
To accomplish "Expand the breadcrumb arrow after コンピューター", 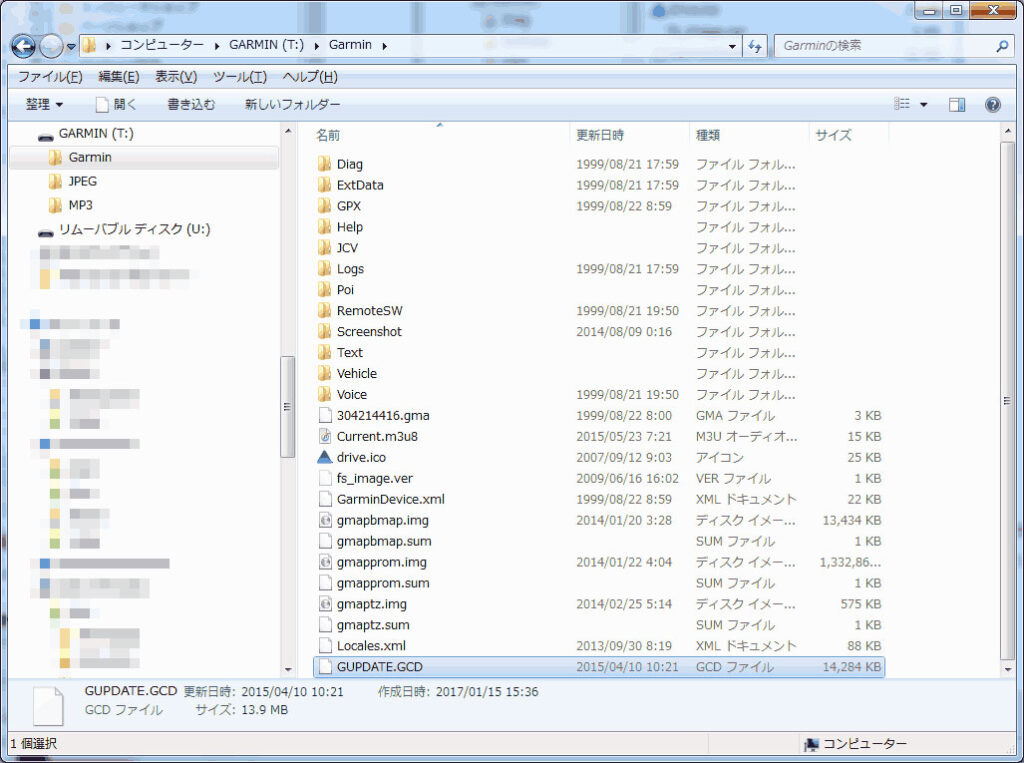I will (216, 46).
